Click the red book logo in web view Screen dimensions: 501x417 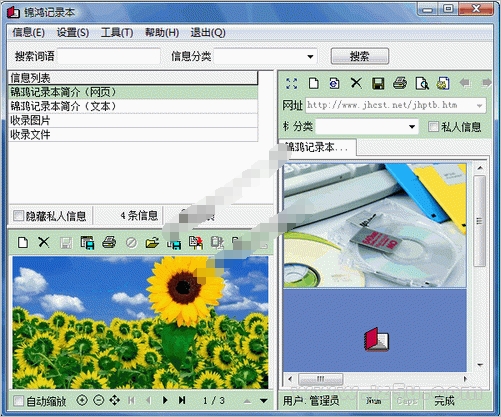[x=376, y=339]
